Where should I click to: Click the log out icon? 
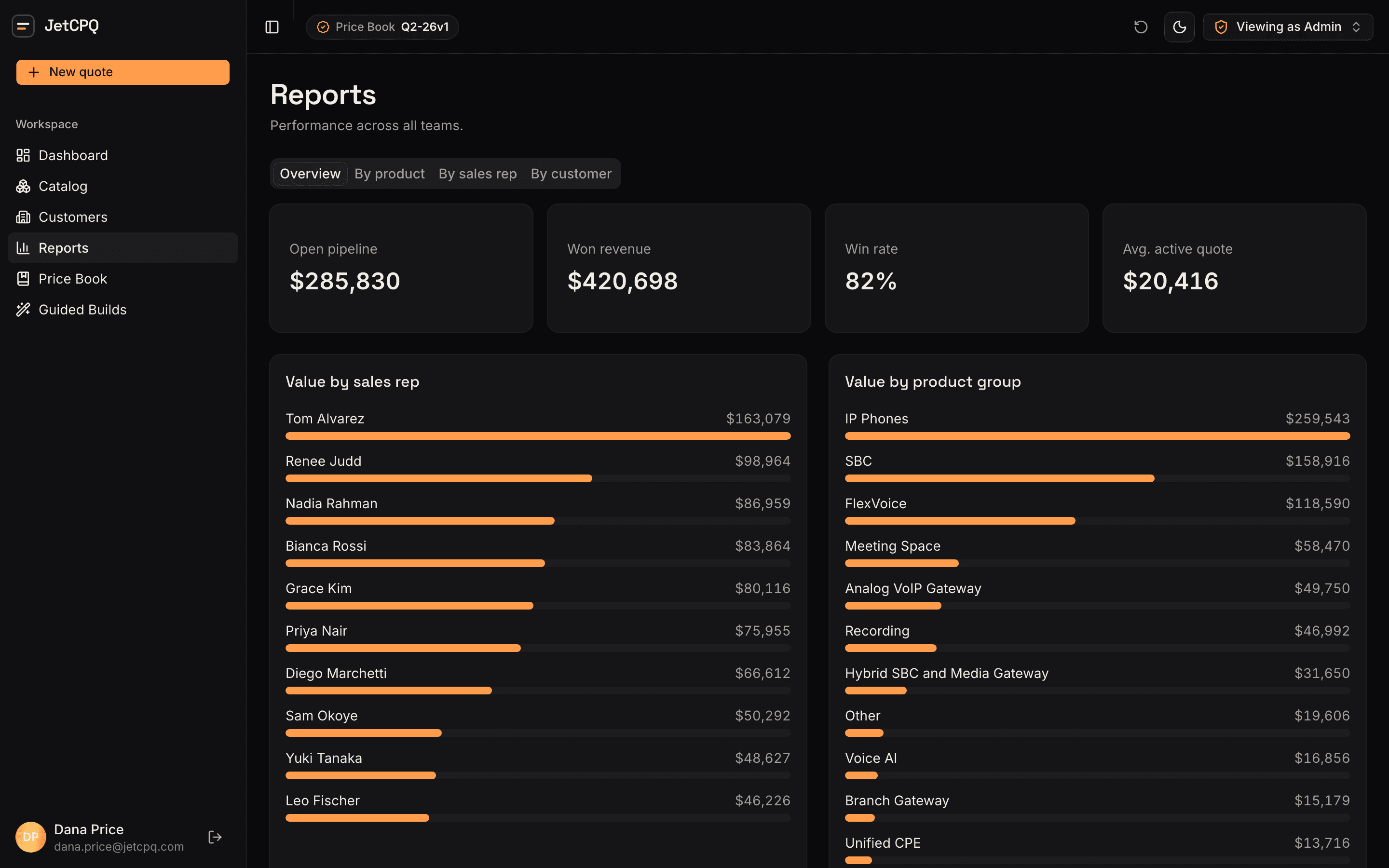click(x=215, y=837)
